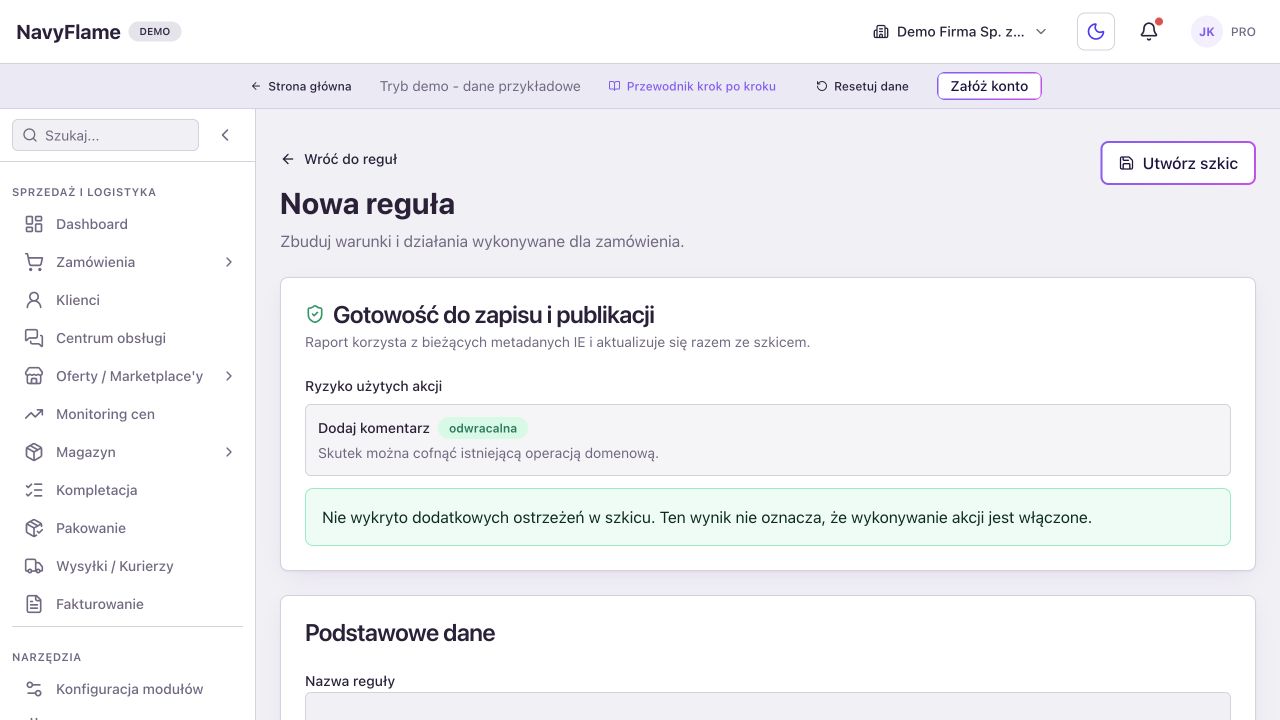This screenshot has width=1280, height=720.
Task: Open the JK user avatar menu
Action: coord(1207,32)
